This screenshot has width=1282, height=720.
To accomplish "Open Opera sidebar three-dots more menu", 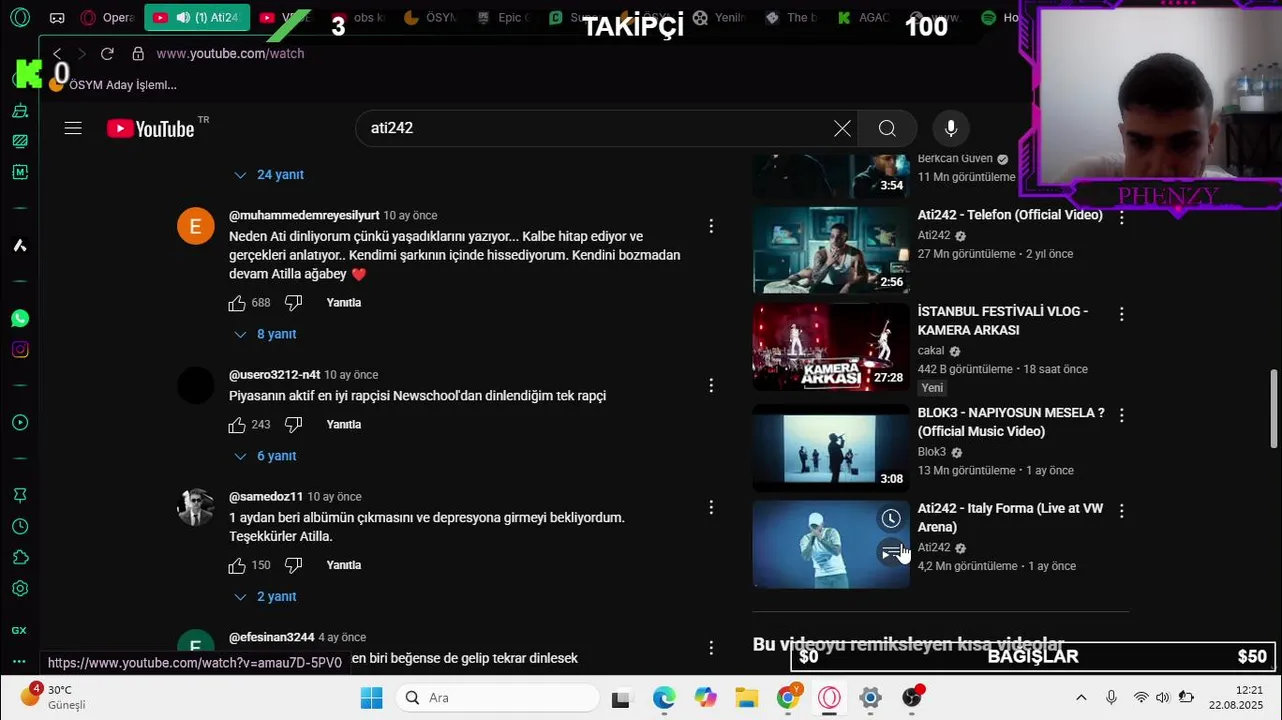I will (x=20, y=662).
